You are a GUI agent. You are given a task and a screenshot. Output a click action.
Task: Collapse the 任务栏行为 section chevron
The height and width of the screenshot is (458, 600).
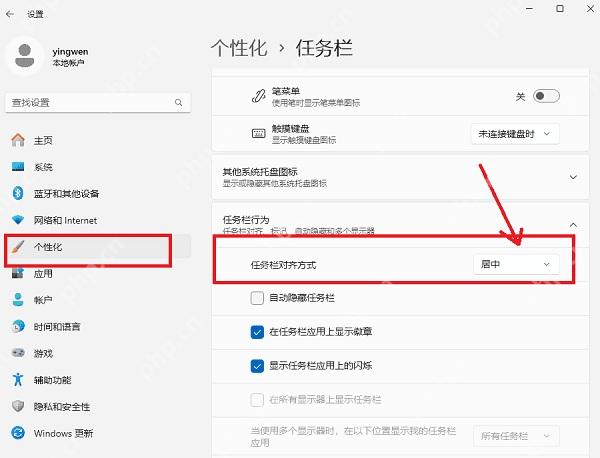click(x=573, y=225)
